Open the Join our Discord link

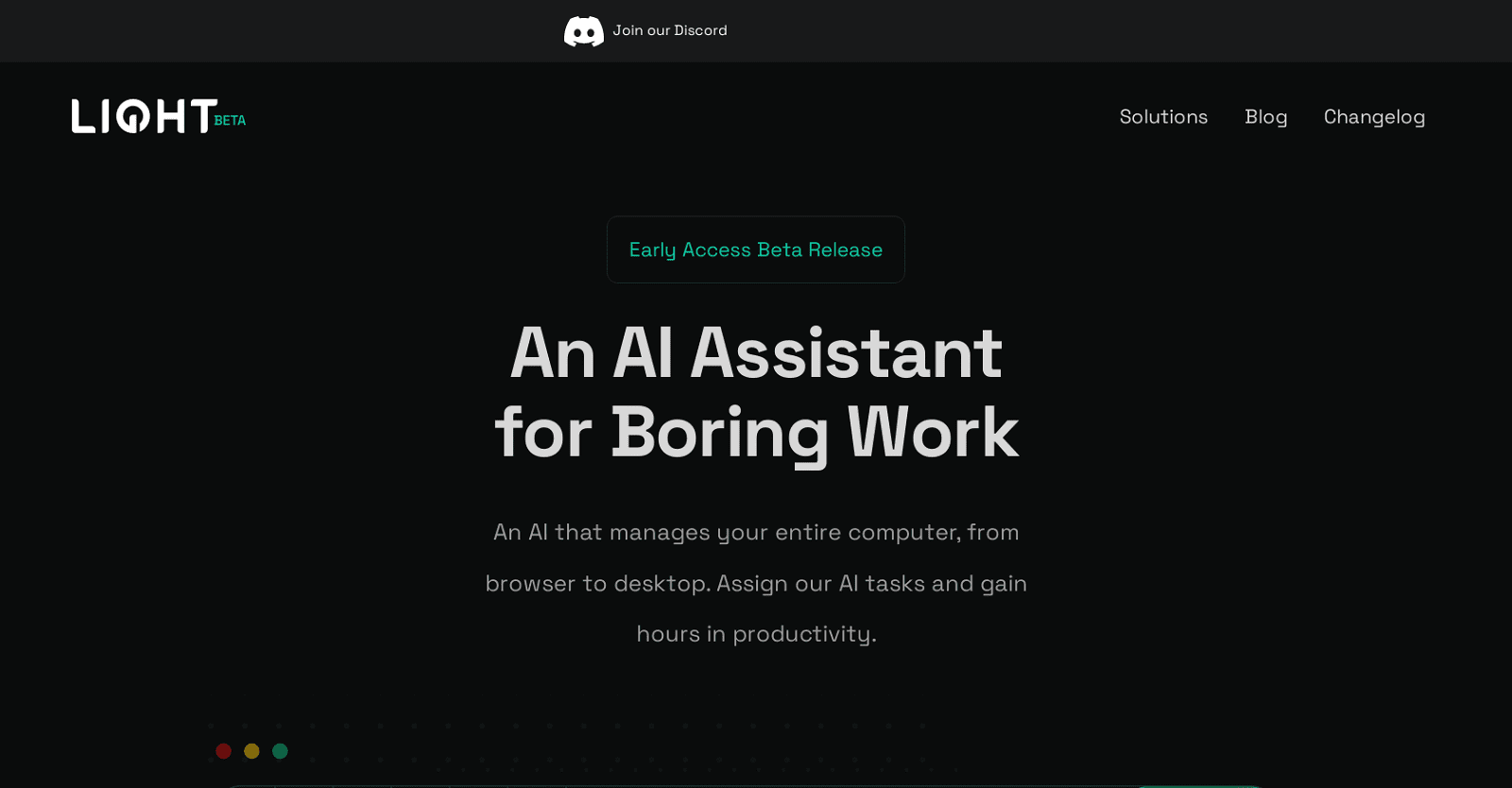click(669, 30)
